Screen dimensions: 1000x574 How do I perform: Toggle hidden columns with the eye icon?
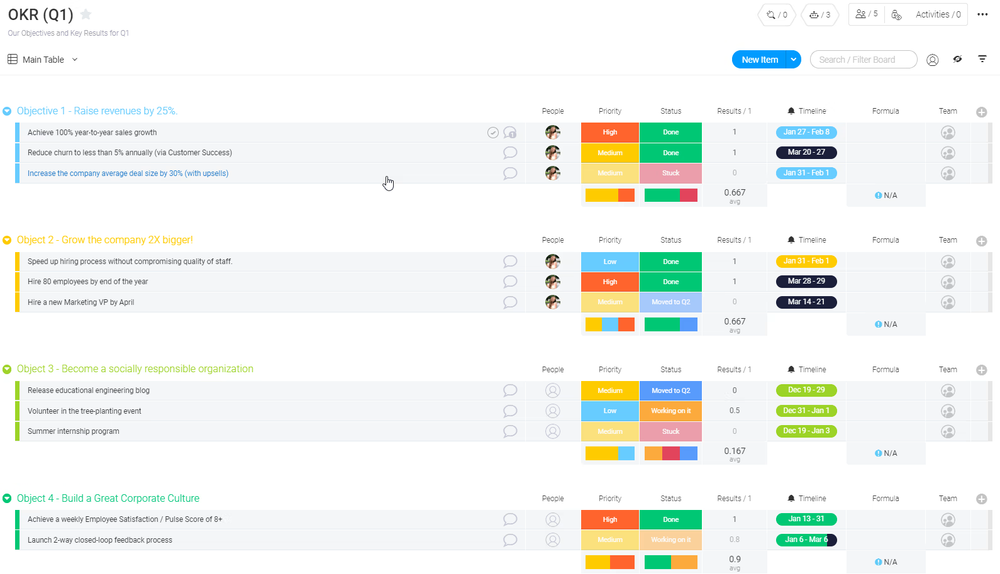tap(957, 60)
